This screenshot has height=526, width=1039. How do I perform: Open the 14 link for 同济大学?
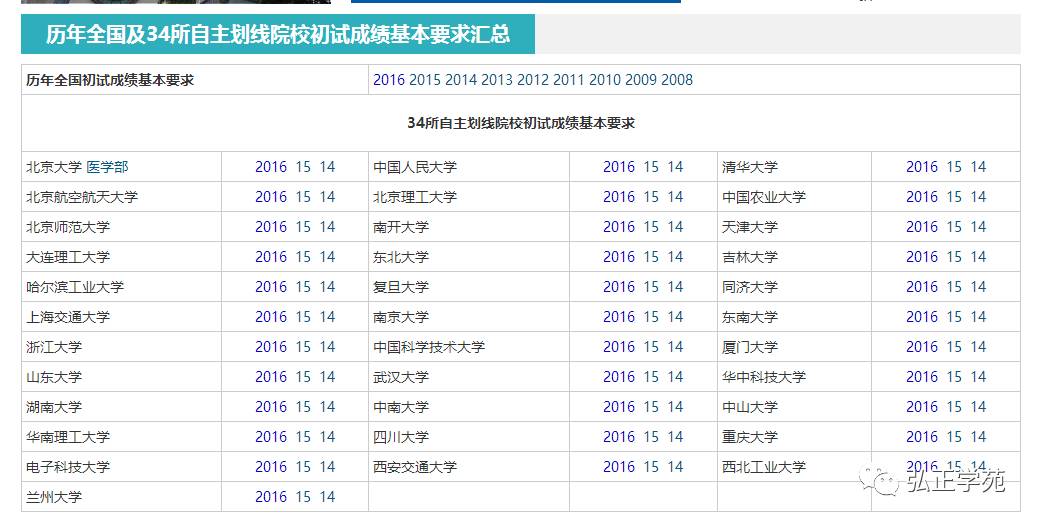tap(978, 287)
